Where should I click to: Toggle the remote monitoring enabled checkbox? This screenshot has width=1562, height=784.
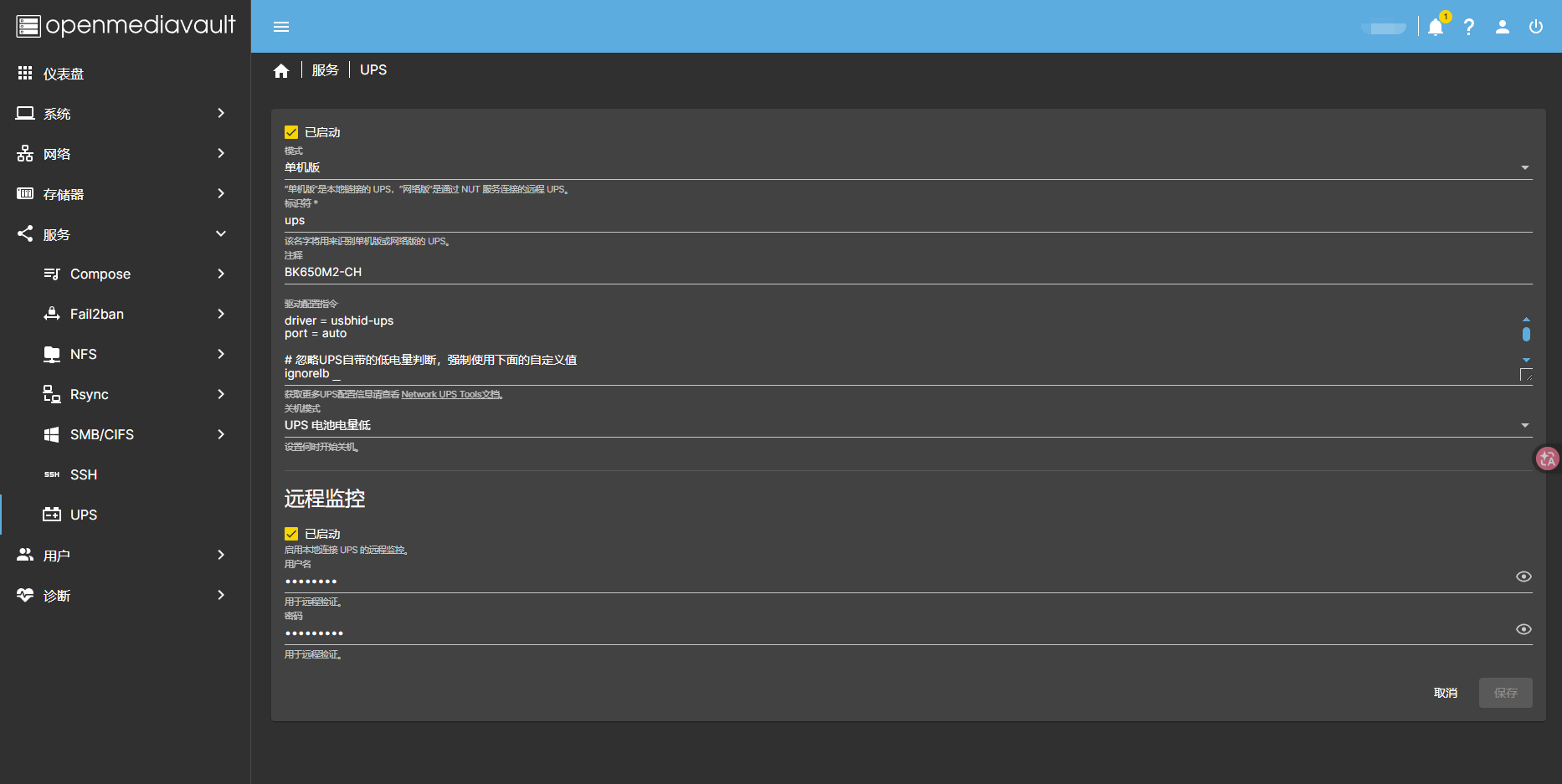pyautogui.click(x=291, y=534)
